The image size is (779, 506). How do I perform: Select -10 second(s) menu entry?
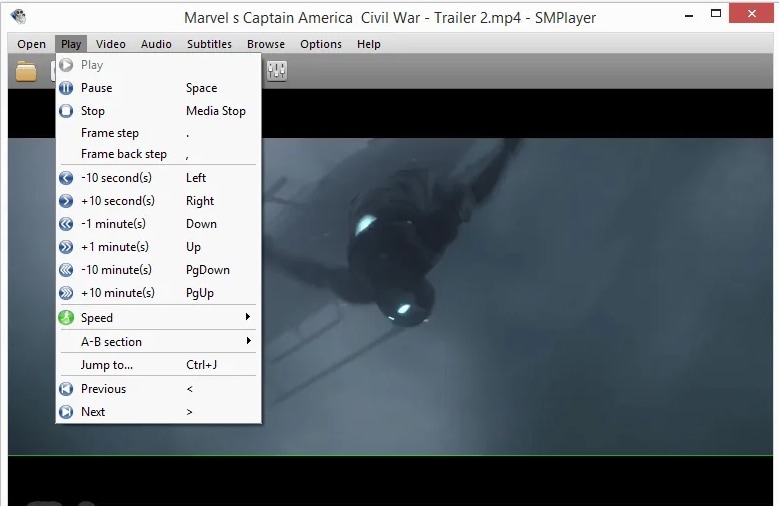tap(158, 178)
